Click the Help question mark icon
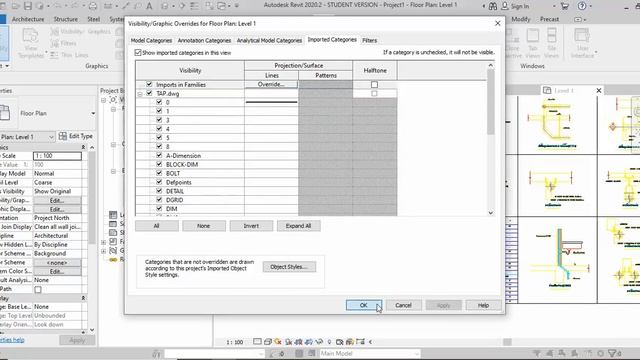The image size is (640, 360). [x=582, y=6]
